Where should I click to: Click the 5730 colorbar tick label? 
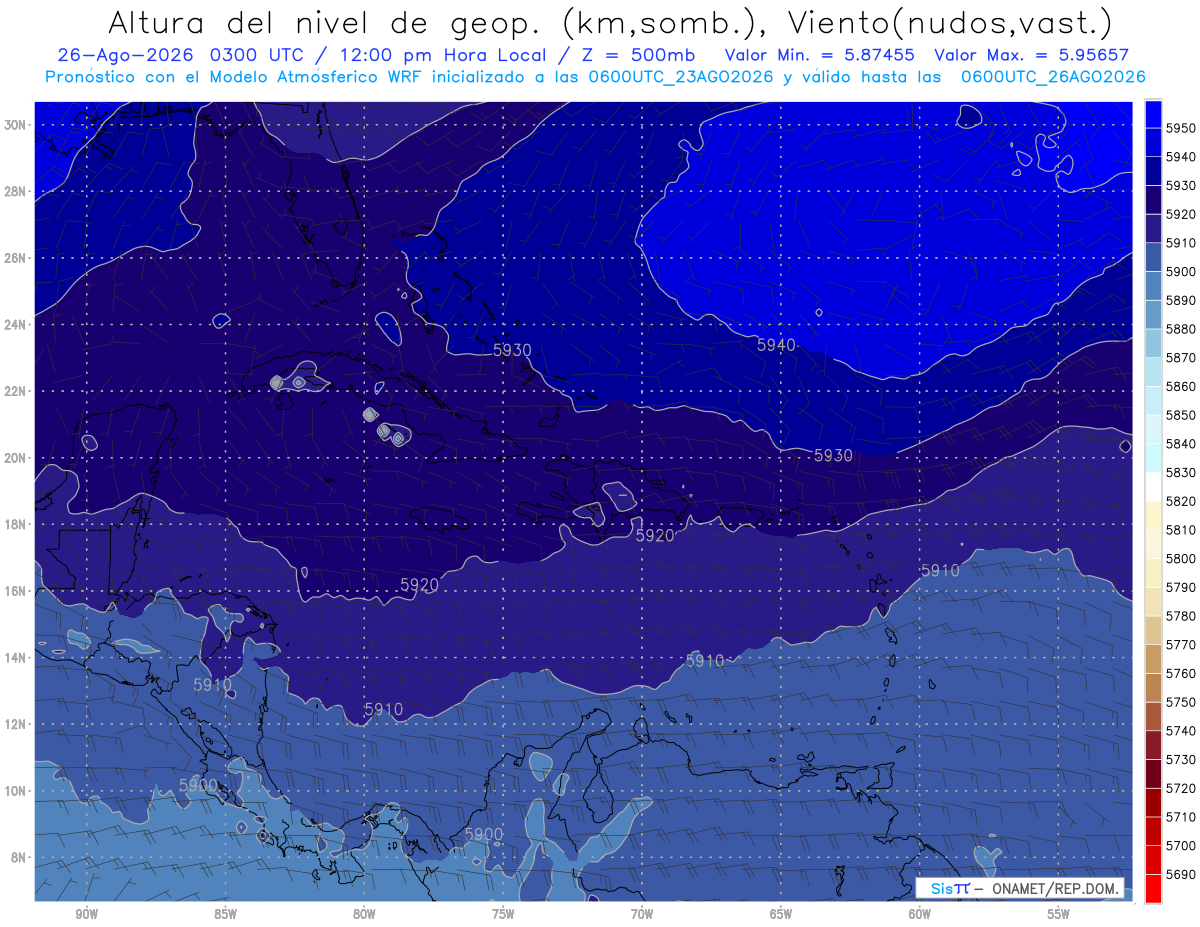(x=1181, y=759)
